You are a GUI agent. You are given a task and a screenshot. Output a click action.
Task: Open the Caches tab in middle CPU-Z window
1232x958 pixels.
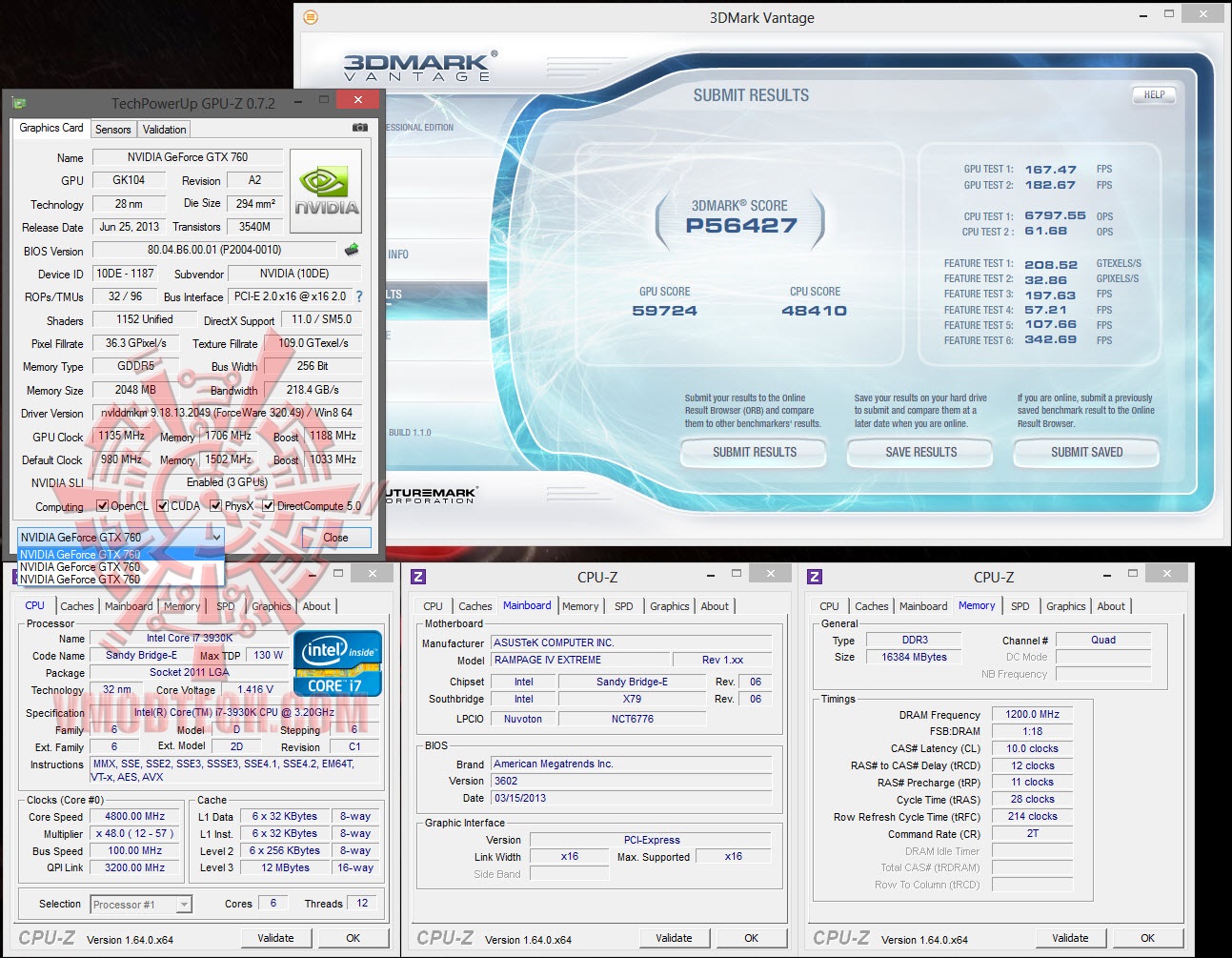pyautogui.click(x=475, y=606)
